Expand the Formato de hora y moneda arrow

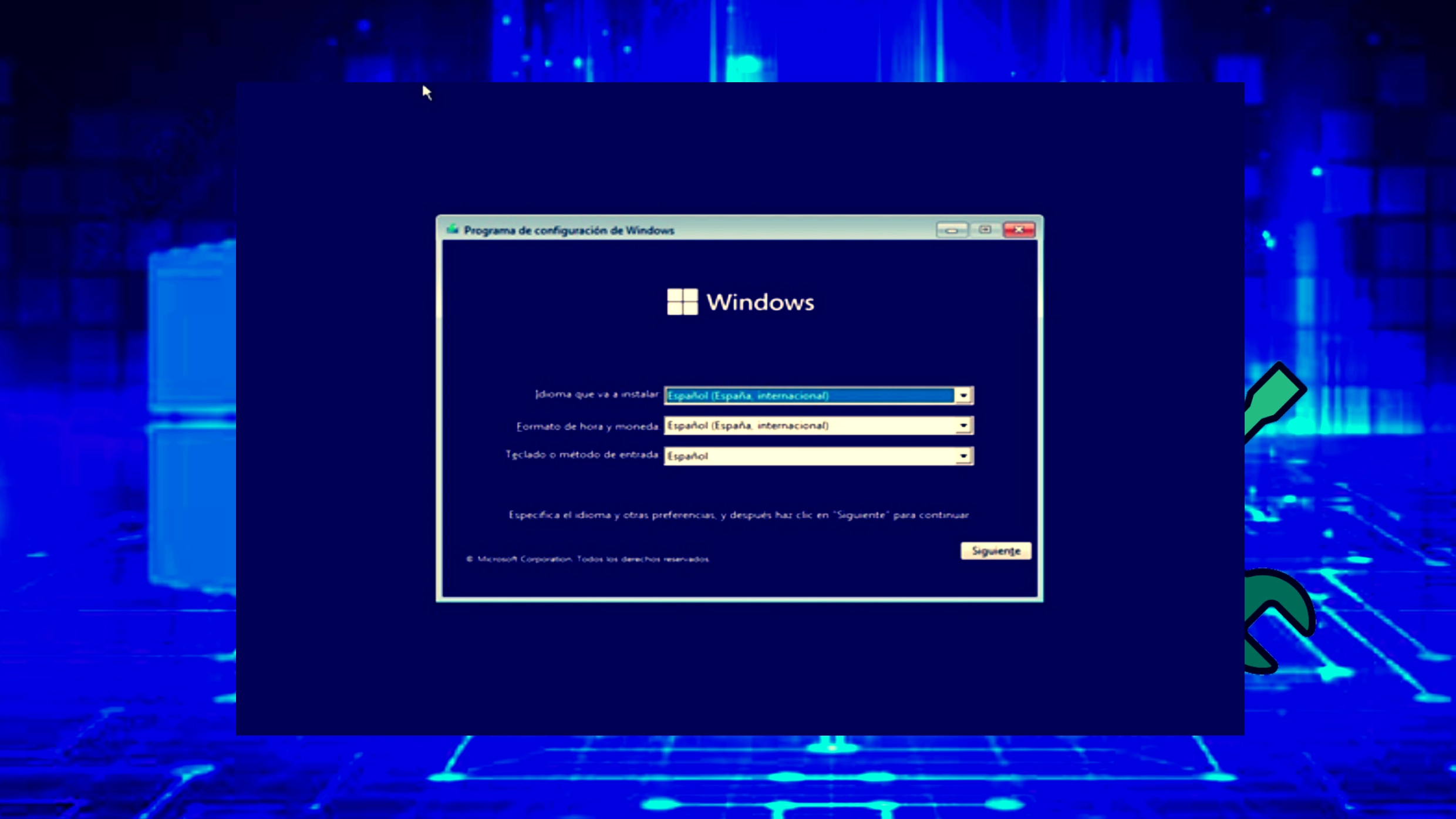(x=963, y=426)
